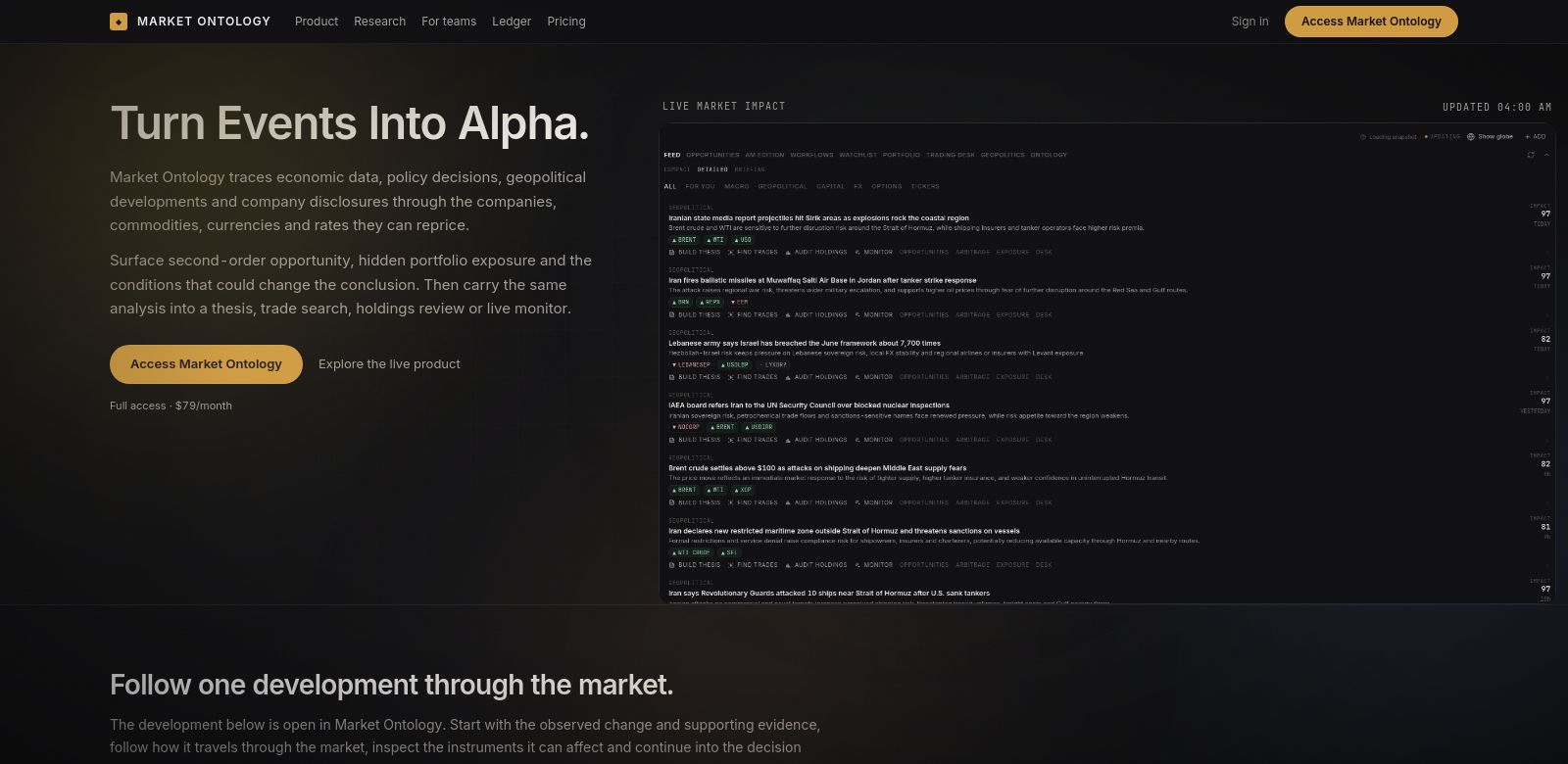Click the refresh feed icon
This screenshot has height=764, width=1568.
click(1531, 155)
